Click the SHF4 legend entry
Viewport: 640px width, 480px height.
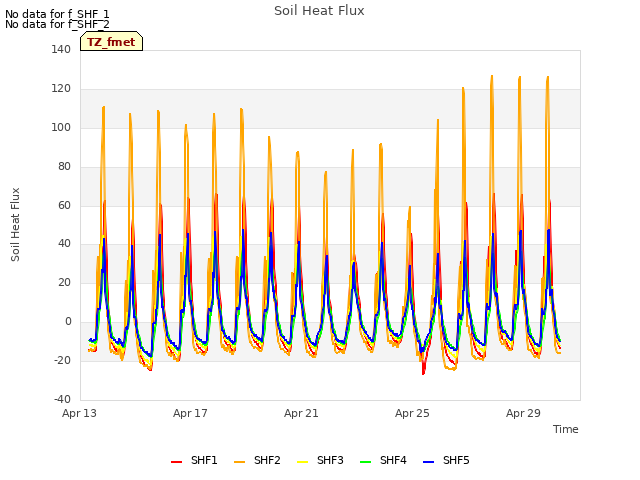[383, 460]
